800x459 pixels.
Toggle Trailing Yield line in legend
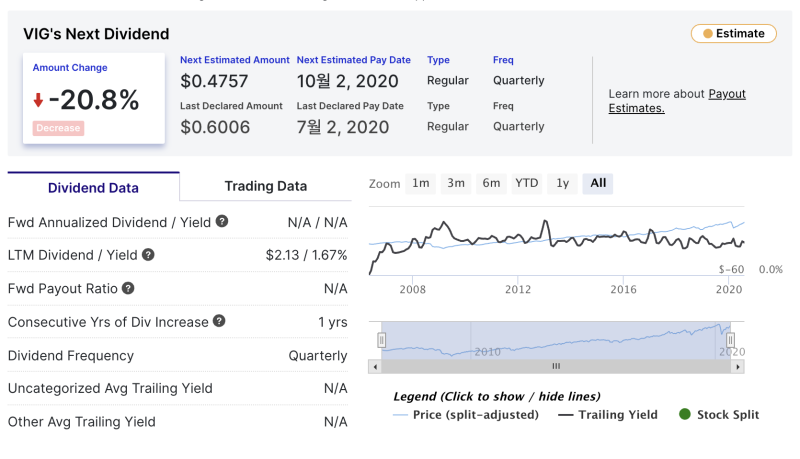point(608,415)
